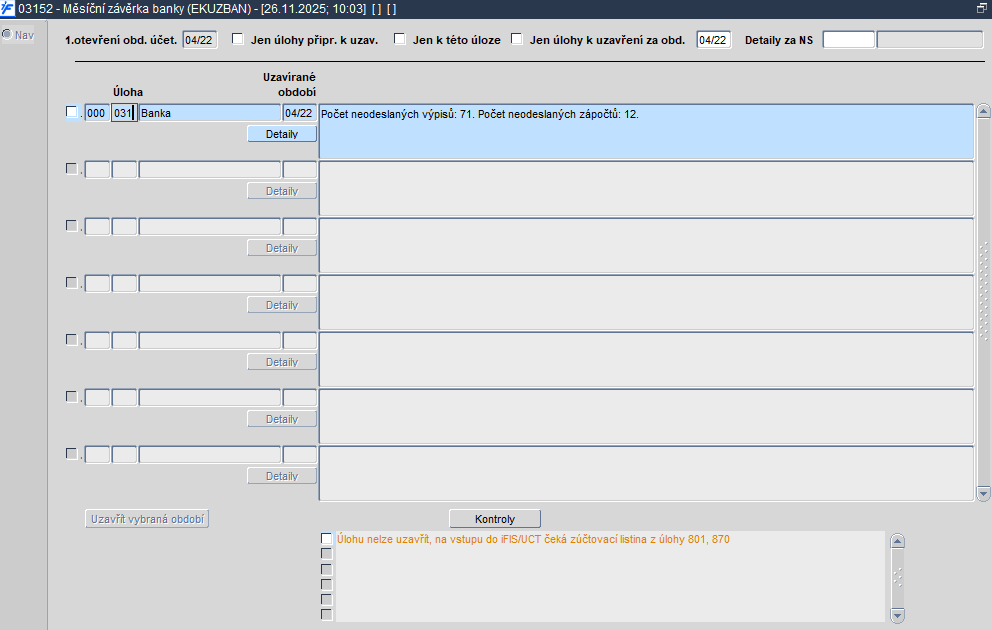Select the Nav radio button
Screen dimensions: 992x630
tap(7, 34)
